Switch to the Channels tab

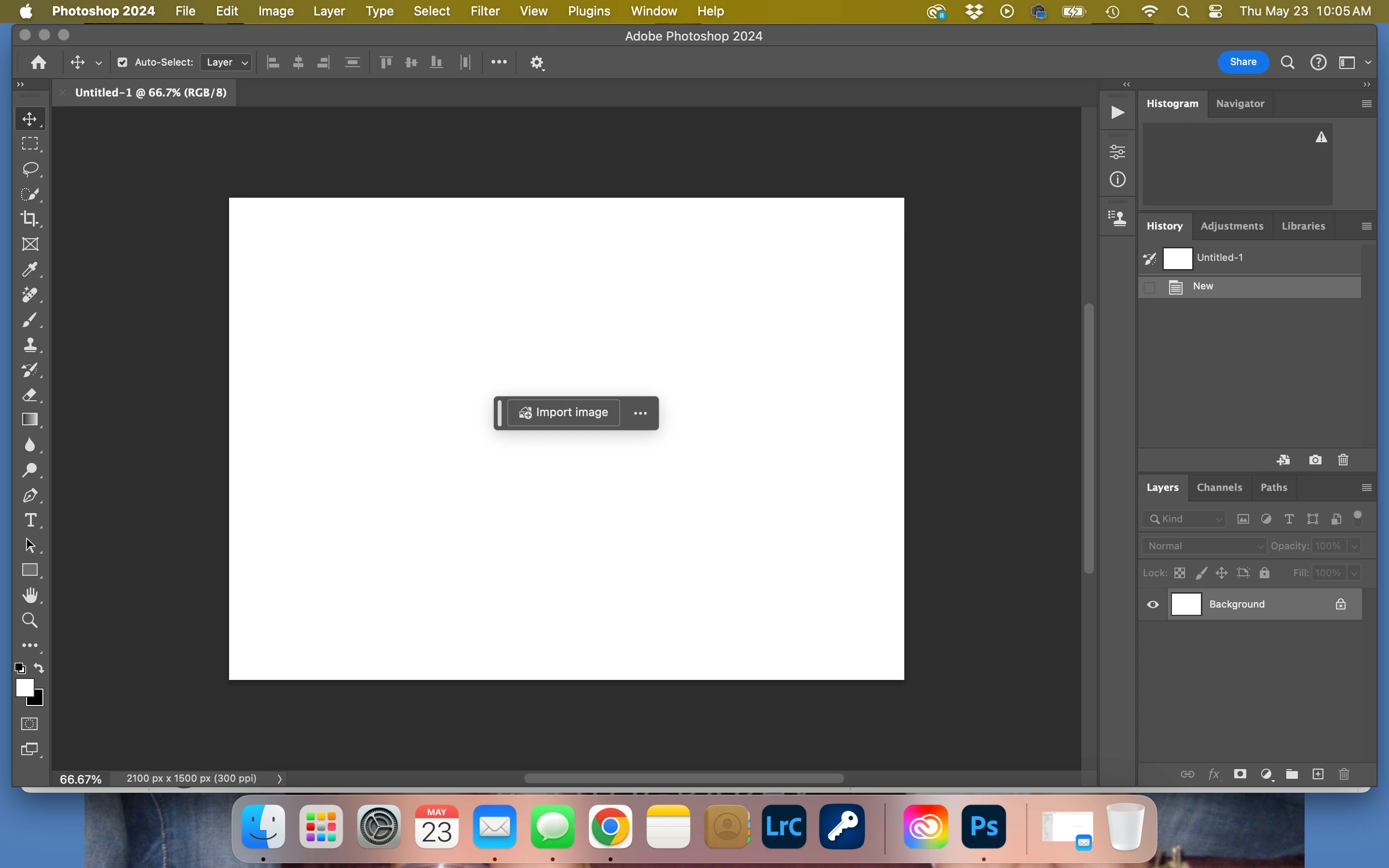[1219, 488]
